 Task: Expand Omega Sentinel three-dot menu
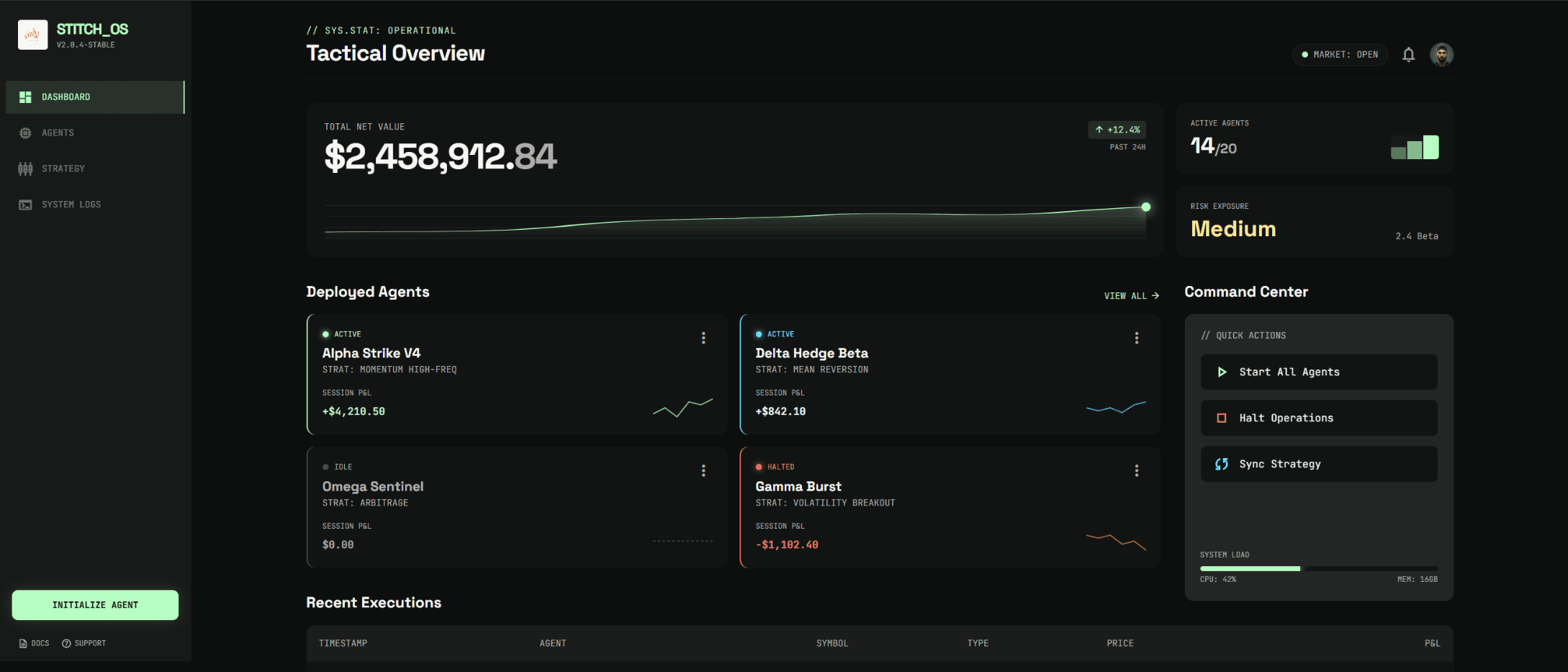(703, 470)
